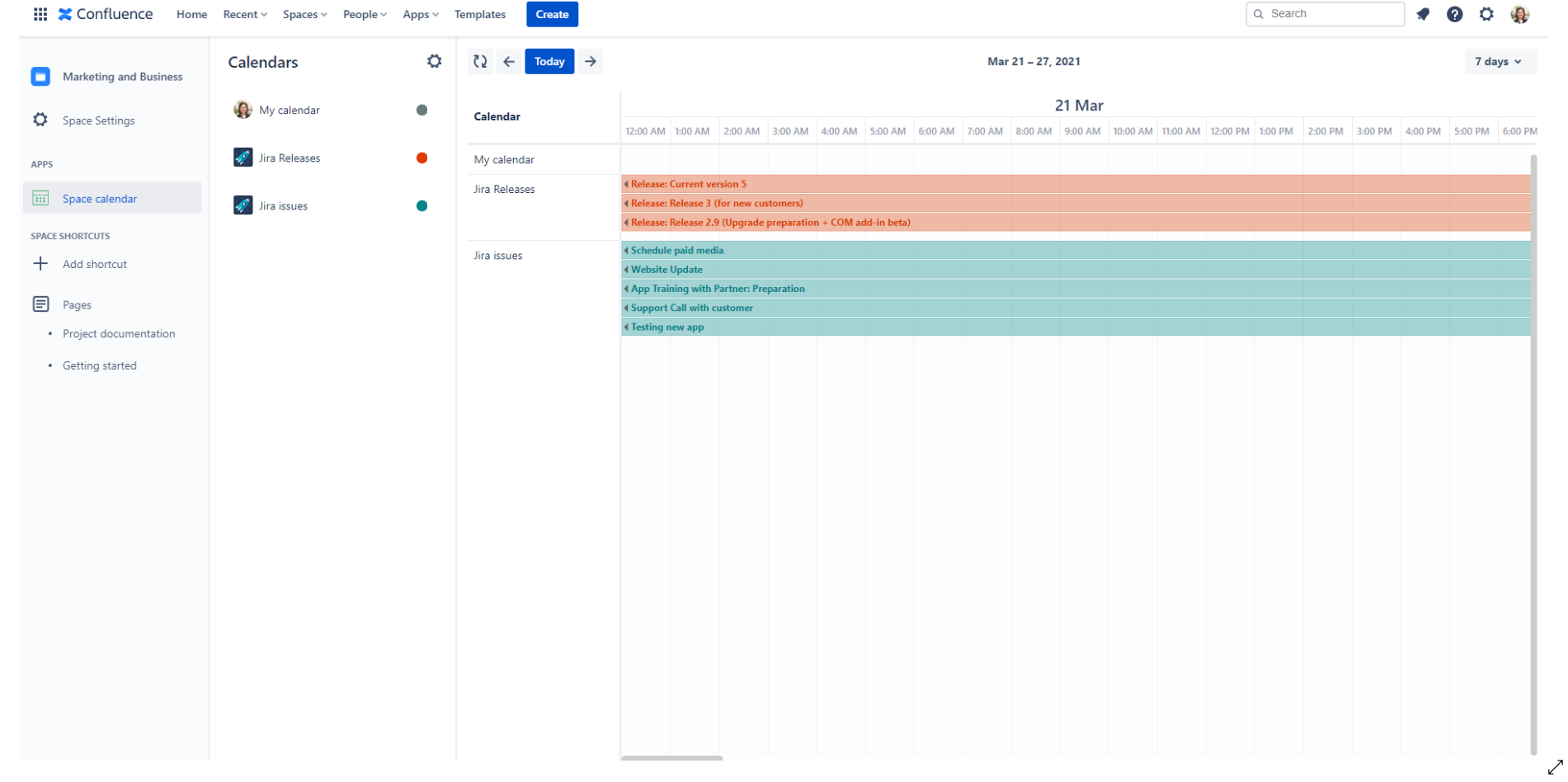This screenshot has width=1568, height=782.
Task: Open the notifications megaphone icon
Action: pyautogui.click(x=1423, y=14)
